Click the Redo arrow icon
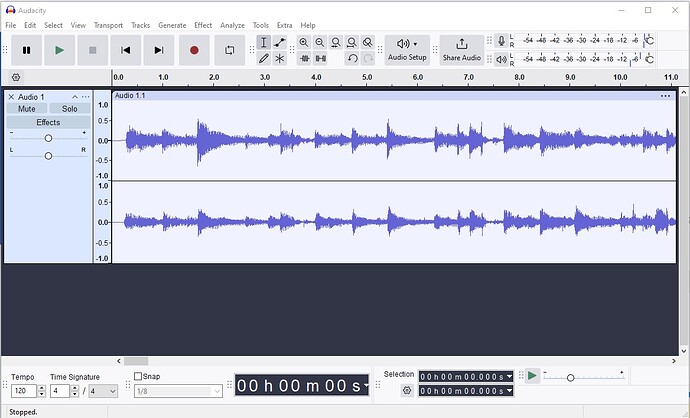The height and width of the screenshot is (418, 690). tap(368, 58)
